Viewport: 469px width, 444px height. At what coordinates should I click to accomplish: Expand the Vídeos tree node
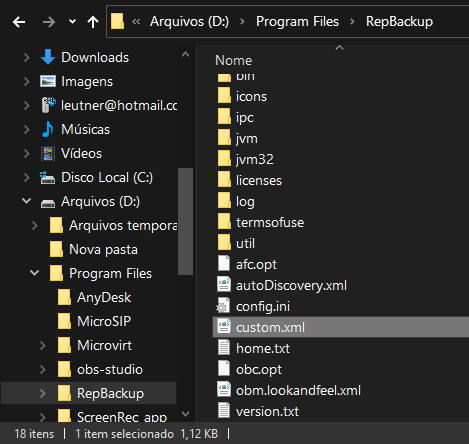click(x=27, y=153)
